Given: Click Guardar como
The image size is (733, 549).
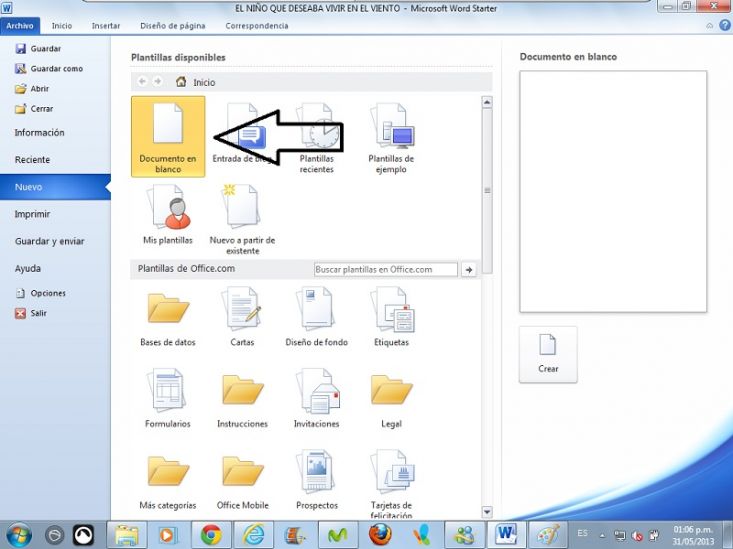Looking at the screenshot, I should tap(49, 69).
